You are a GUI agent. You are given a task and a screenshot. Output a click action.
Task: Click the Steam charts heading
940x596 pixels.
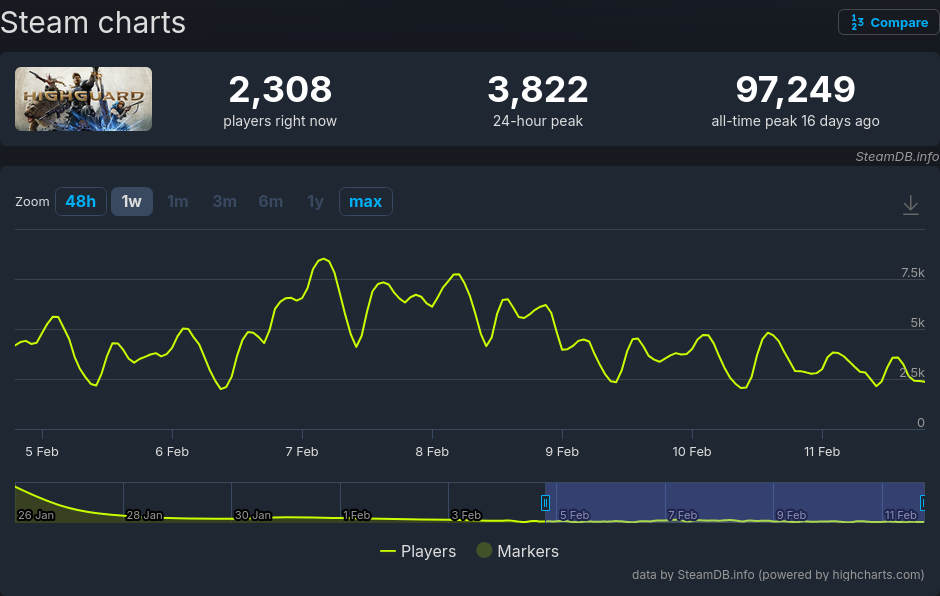[x=93, y=23]
